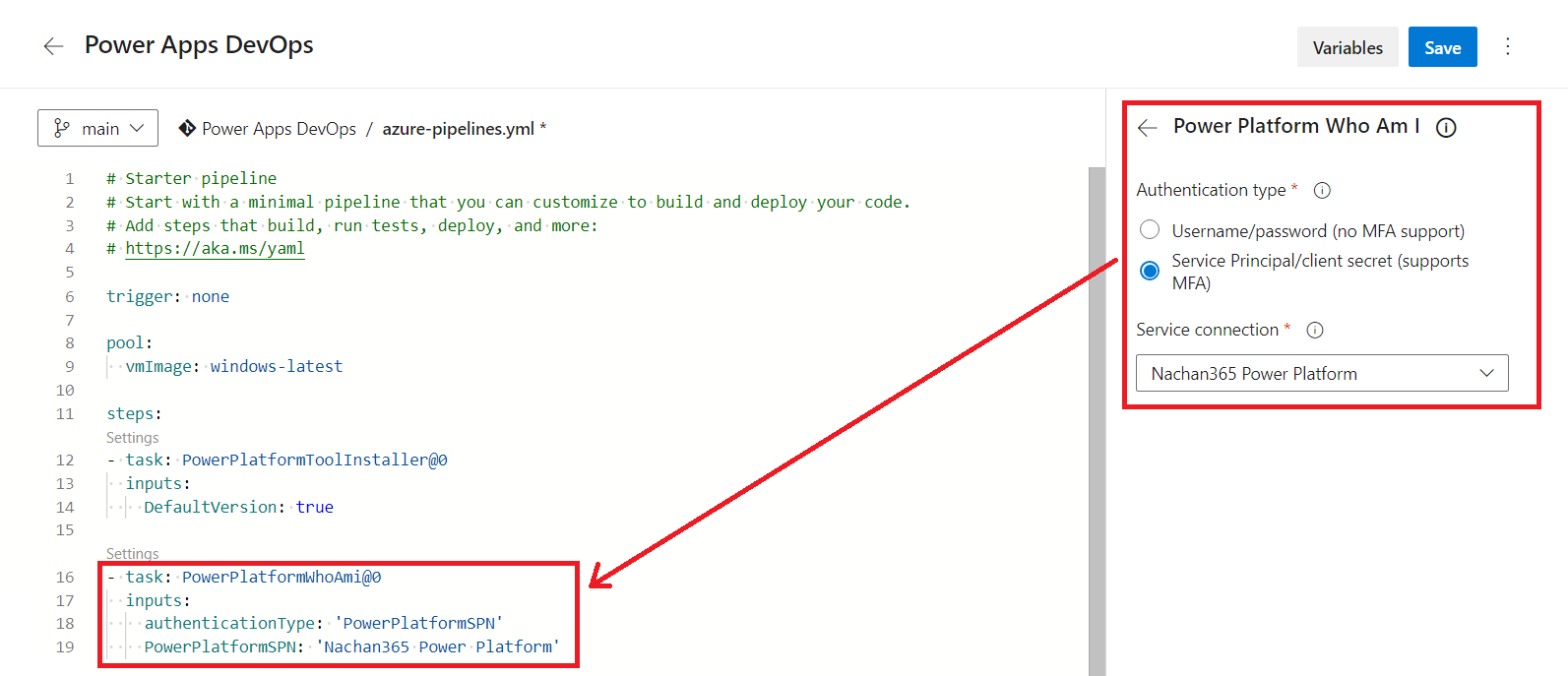
Task: Click the editor vertical scrollbar
Action: 1097,413
